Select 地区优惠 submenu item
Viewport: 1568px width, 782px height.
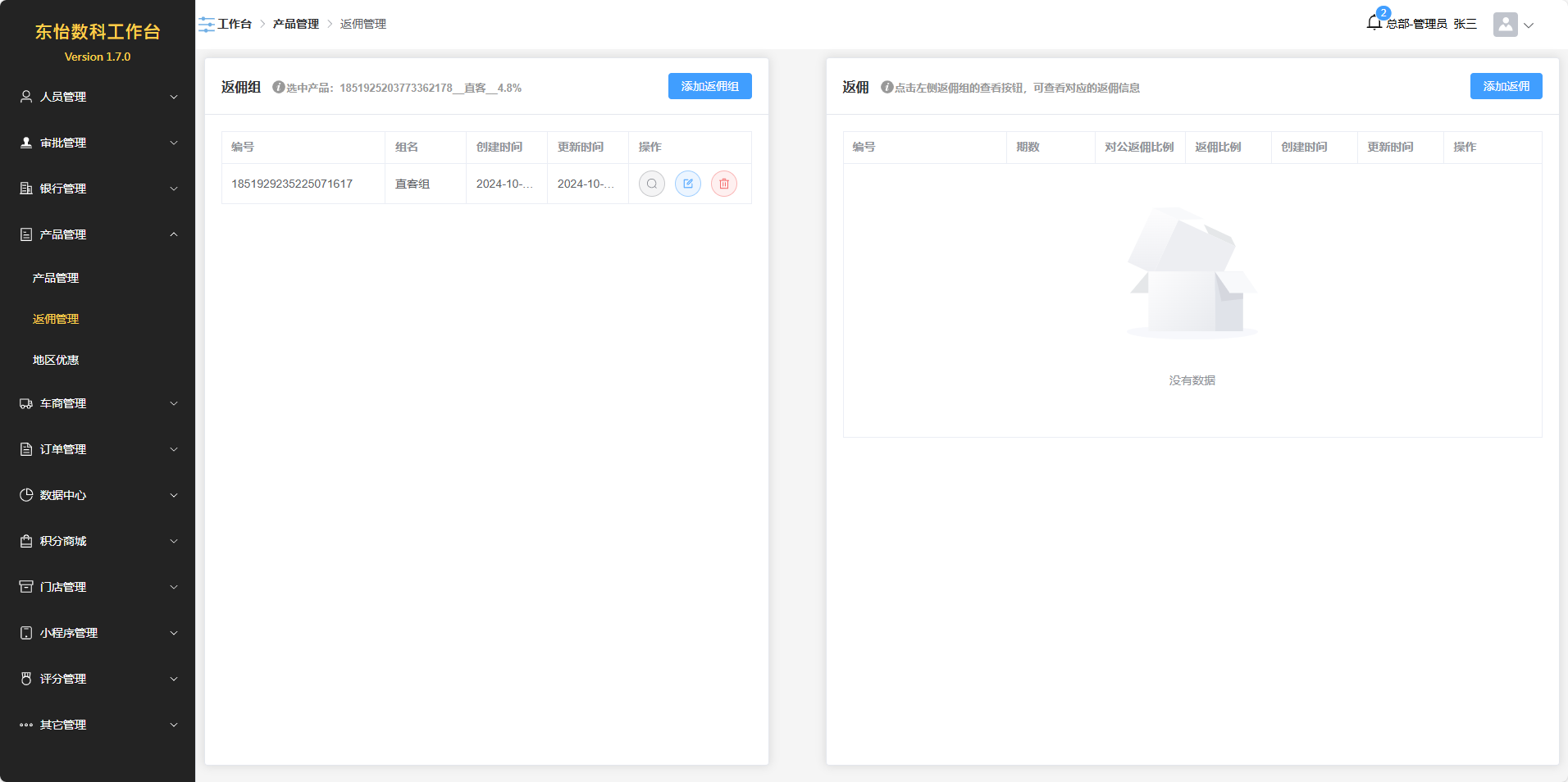click(x=56, y=360)
